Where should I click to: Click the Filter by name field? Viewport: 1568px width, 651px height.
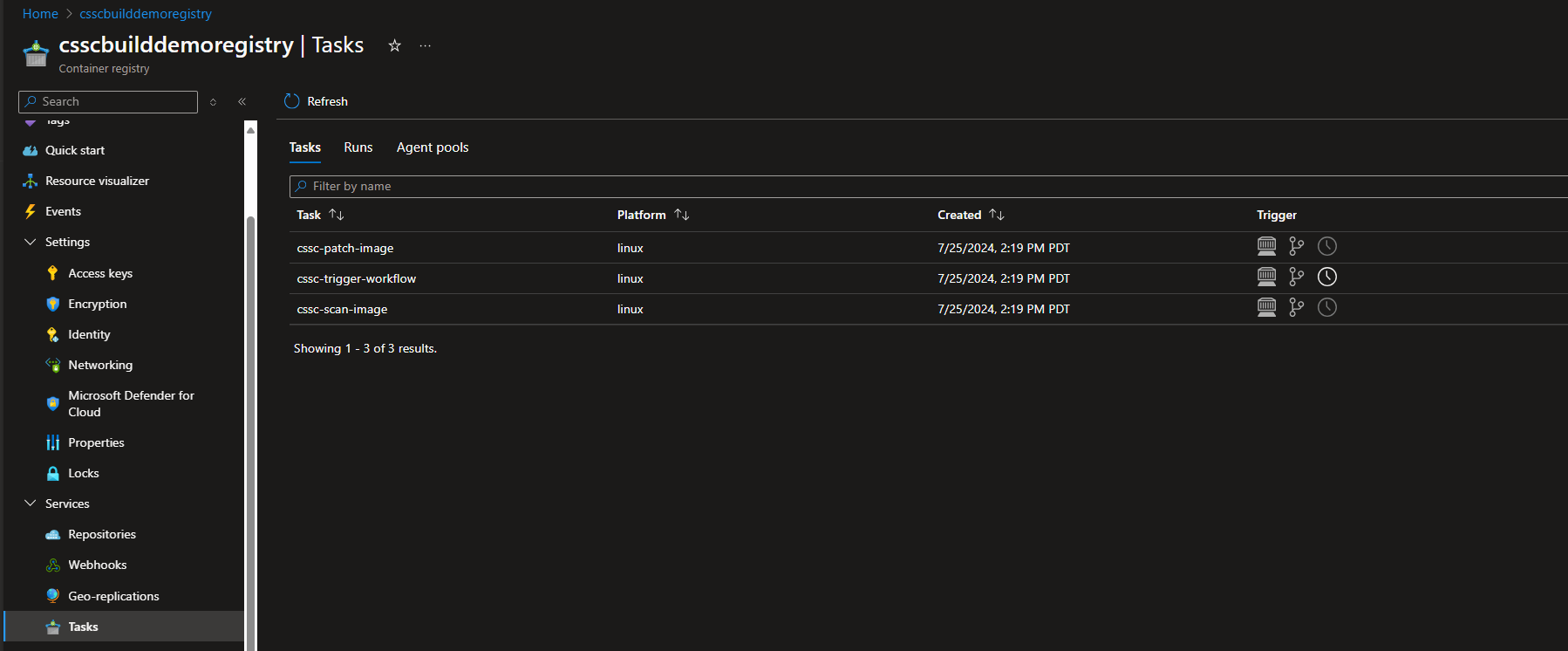(x=929, y=186)
